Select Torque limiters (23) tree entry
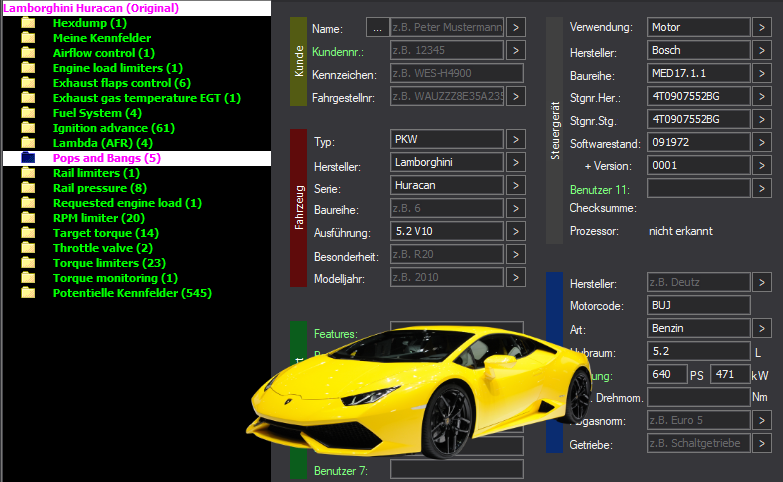The height and width of the screenshot is (482, 783). click(x=109, y=263)
